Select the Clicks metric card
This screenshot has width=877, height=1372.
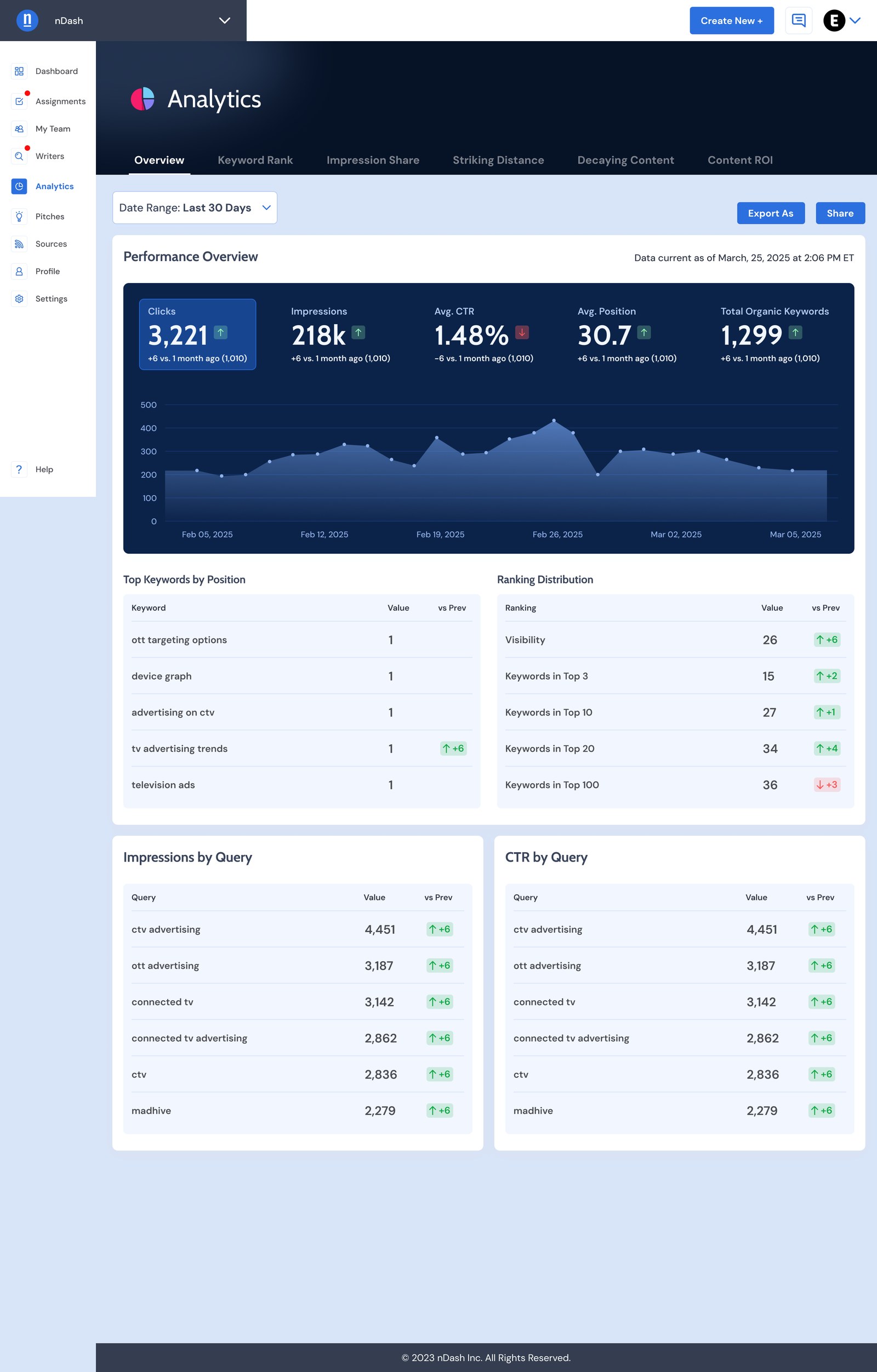pyautogui.click(x=198, y=335)
